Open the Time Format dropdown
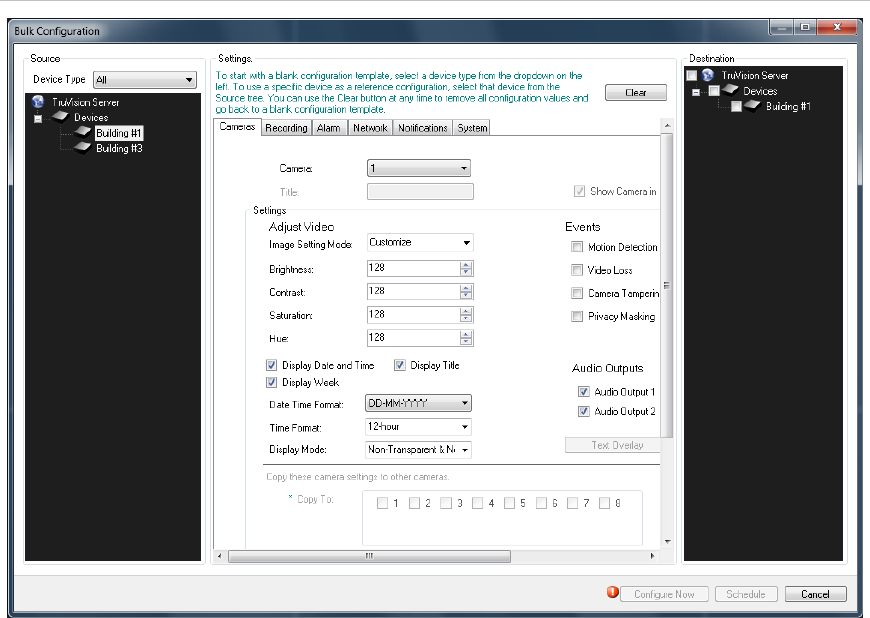 point(418,427)
